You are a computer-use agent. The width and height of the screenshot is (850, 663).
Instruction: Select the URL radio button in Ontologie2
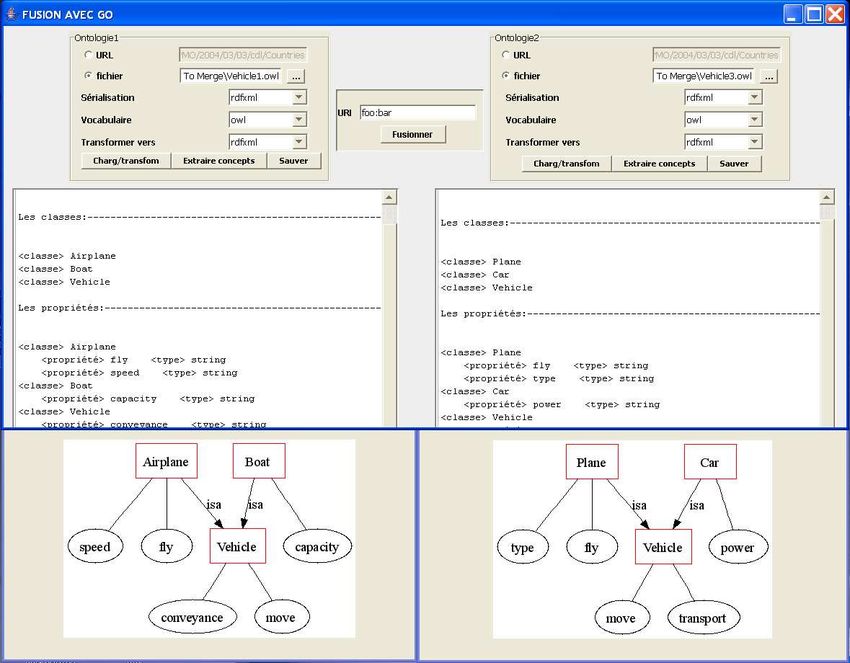click(x=506, y=55)
